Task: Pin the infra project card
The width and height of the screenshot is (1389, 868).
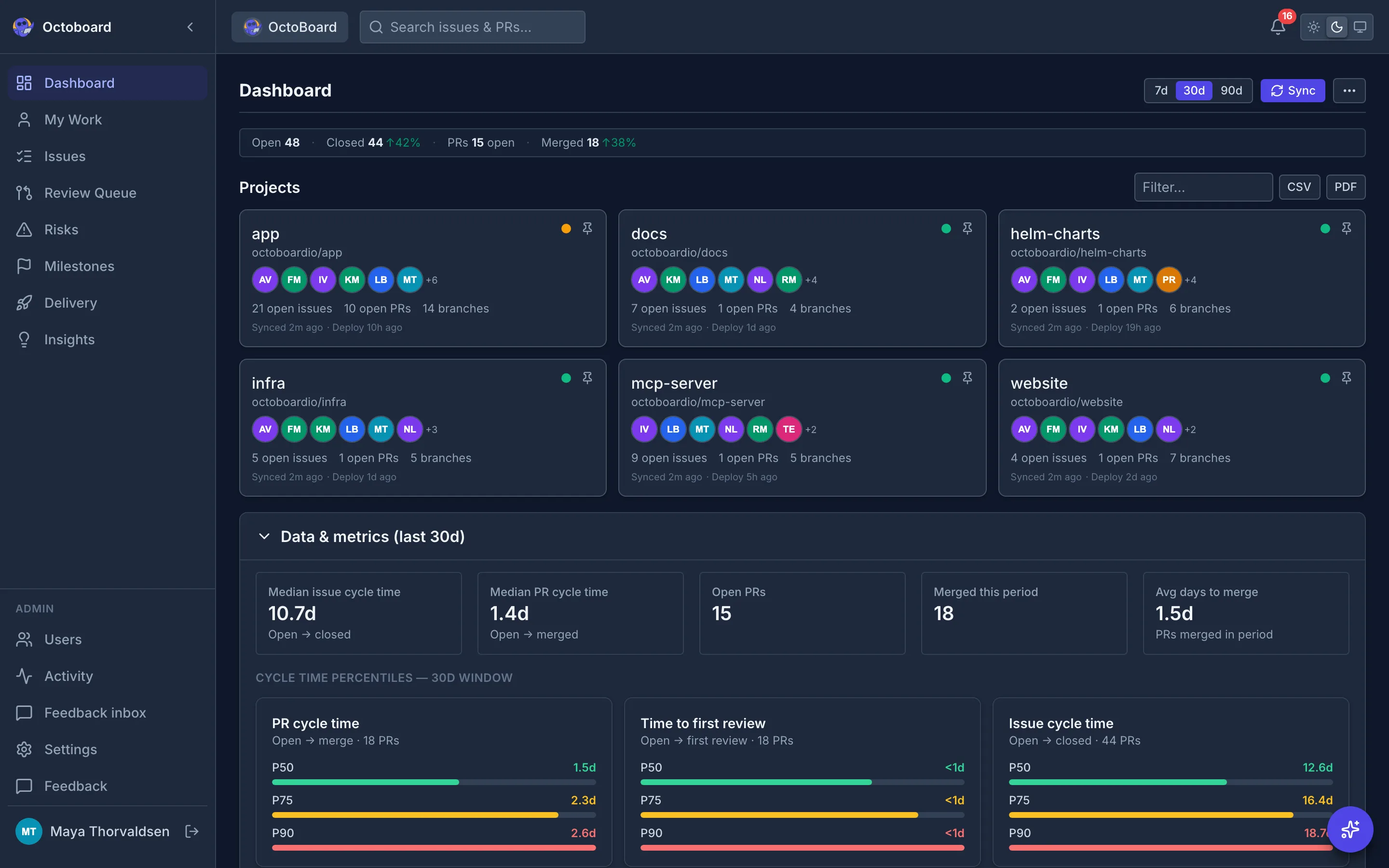Action: (587, 378)
